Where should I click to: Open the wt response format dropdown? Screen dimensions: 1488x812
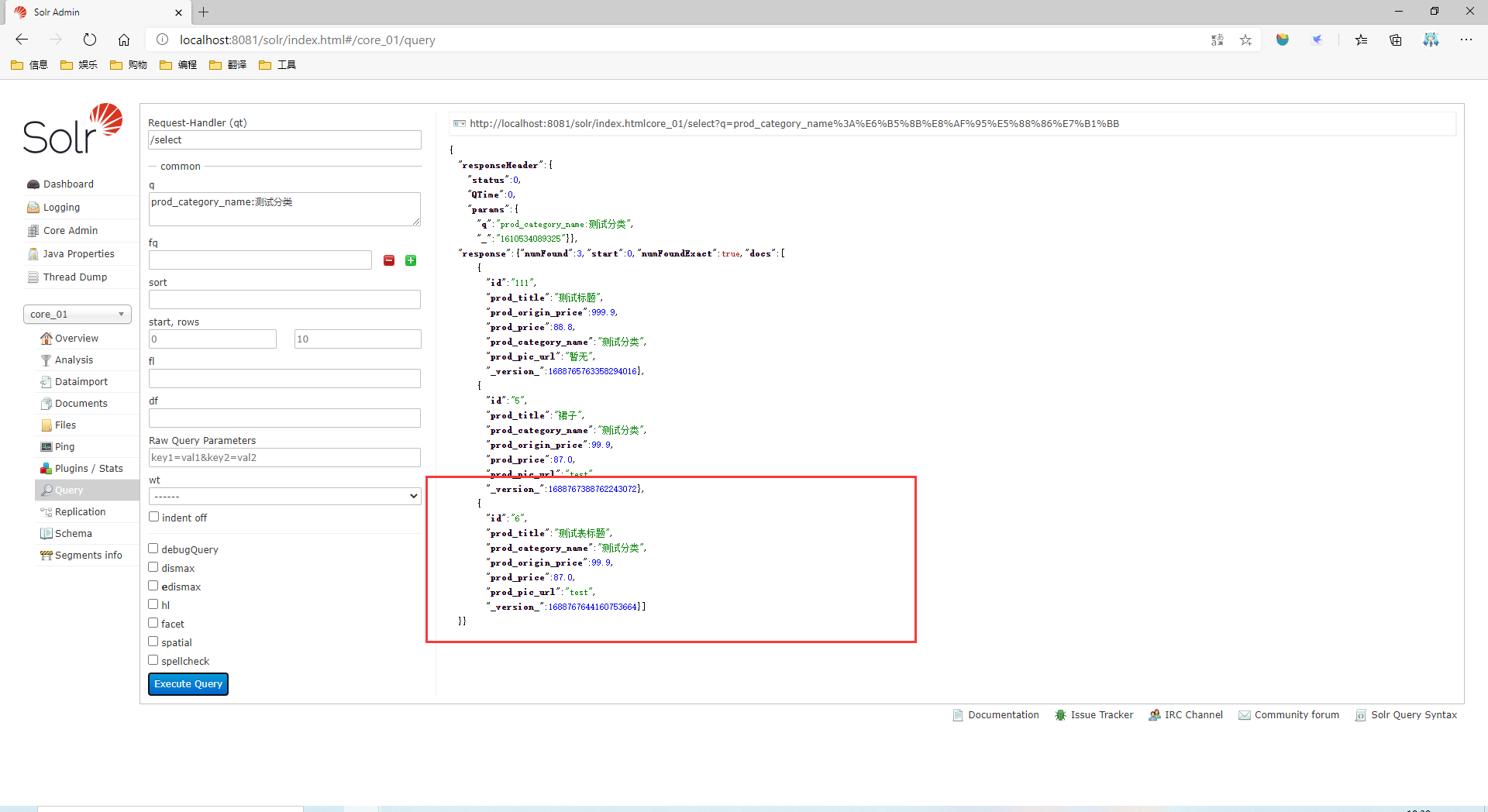point(284,496)
